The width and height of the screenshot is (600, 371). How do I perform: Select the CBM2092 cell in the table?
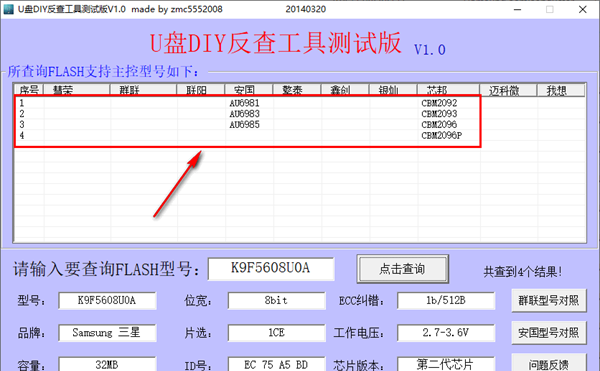(x=439, y=103)
